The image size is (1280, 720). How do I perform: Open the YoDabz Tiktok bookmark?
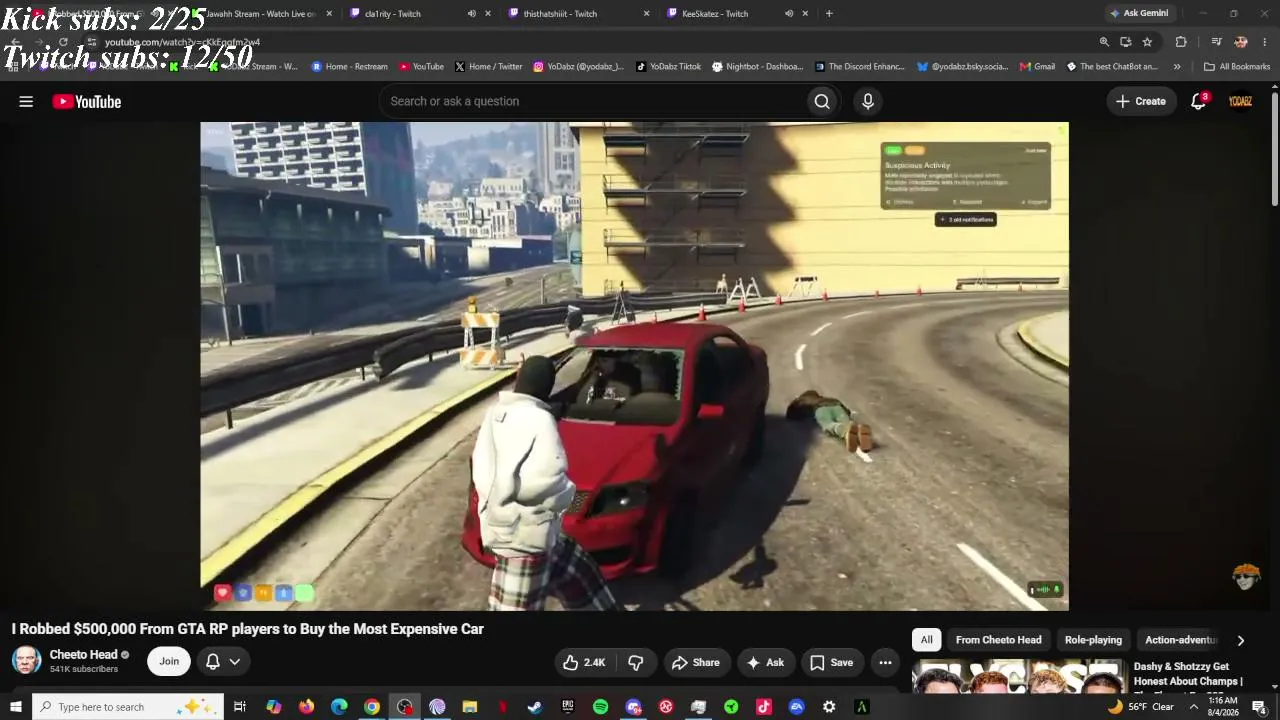[x=669, y=67]
